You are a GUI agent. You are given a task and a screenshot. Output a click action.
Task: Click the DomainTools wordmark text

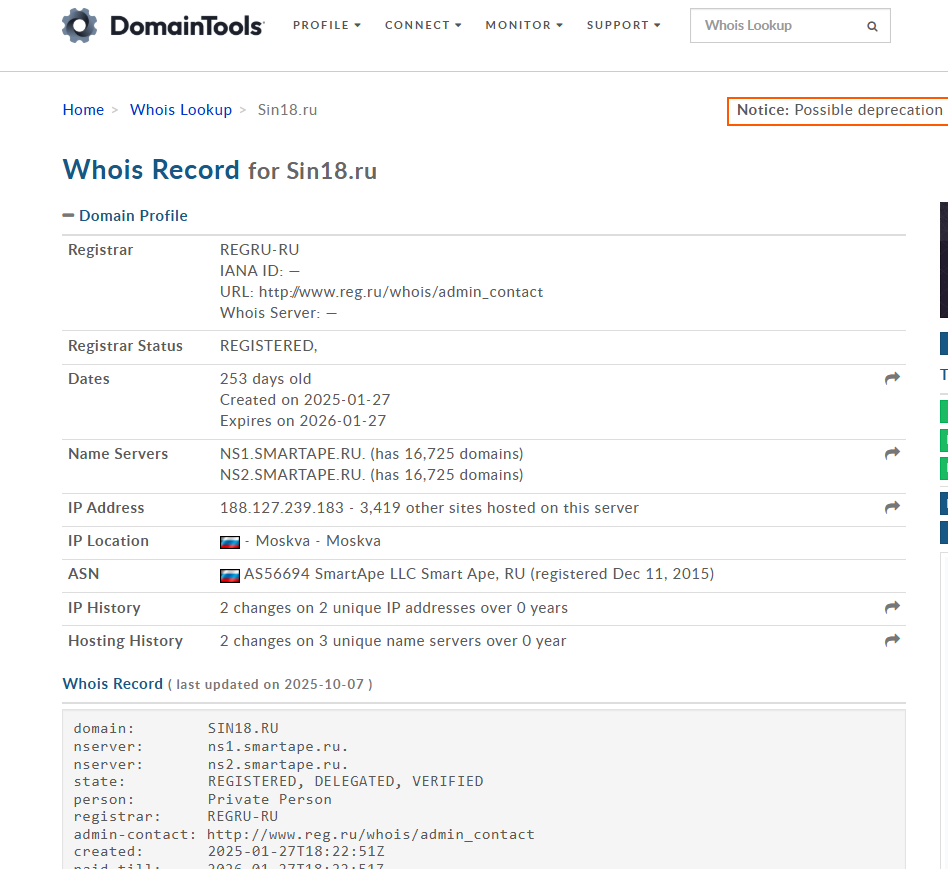tap(187, 26)
